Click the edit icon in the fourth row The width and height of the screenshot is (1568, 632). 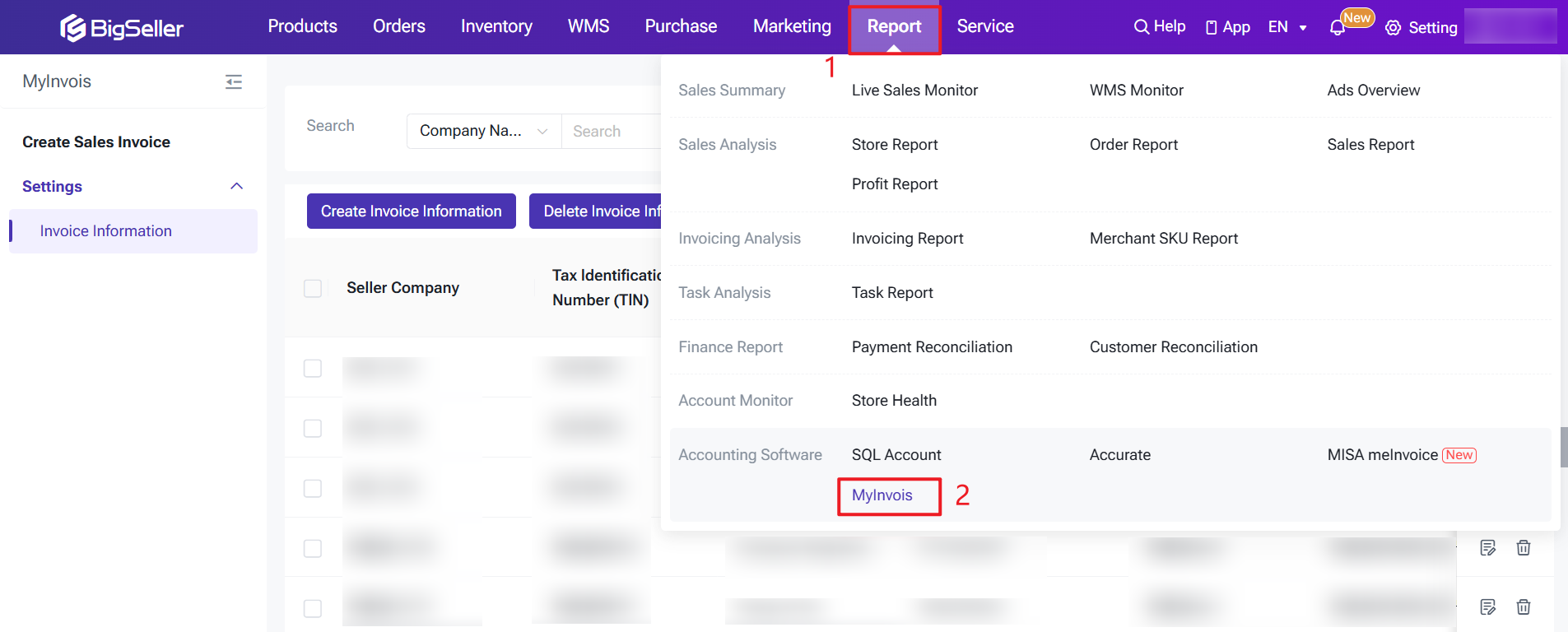(x=1487, y=548)
